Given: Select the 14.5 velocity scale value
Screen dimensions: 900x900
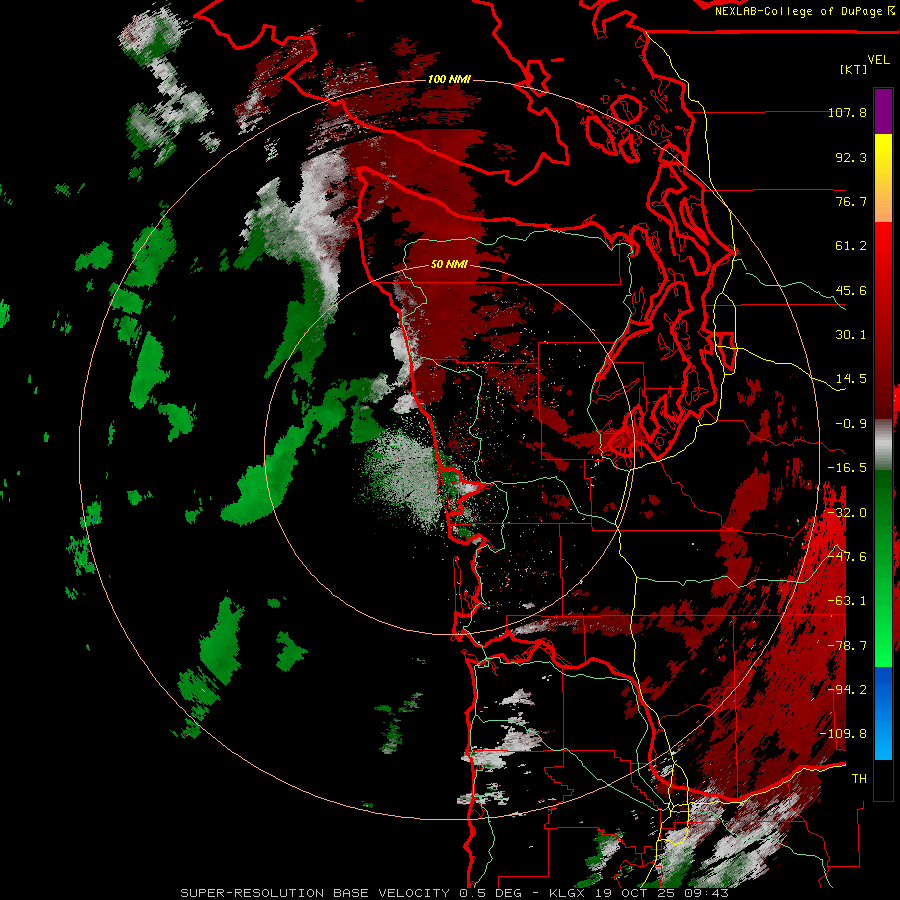Looking at the screenshot, I should click(x=851, y=379).
